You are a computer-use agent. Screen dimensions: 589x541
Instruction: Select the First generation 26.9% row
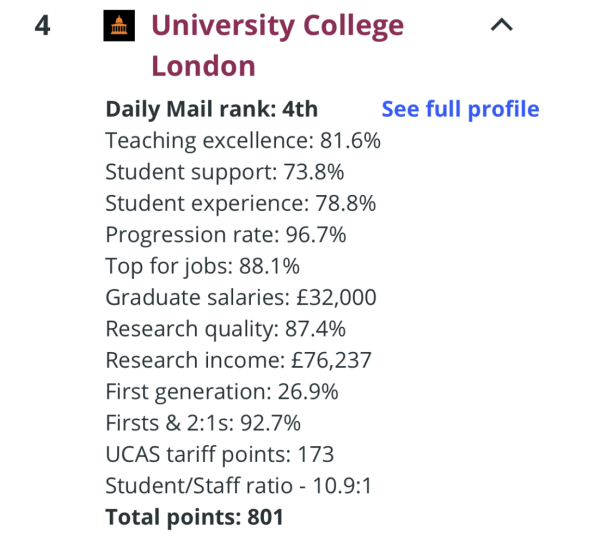pos(222,392)
